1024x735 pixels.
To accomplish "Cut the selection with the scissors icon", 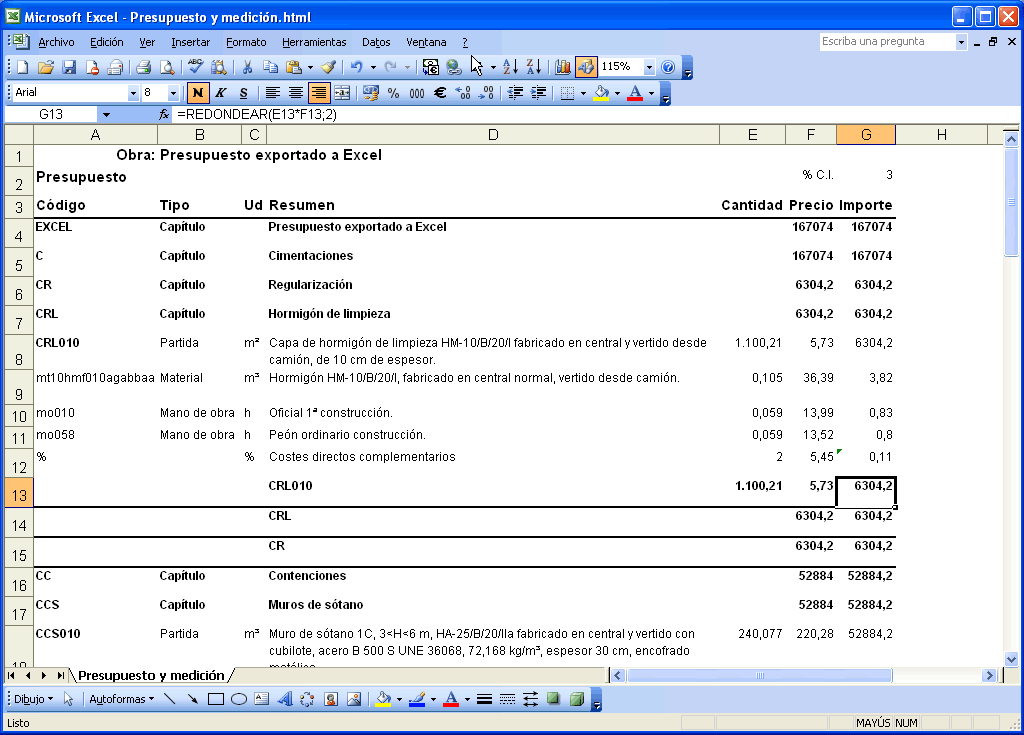I will 248,67.
